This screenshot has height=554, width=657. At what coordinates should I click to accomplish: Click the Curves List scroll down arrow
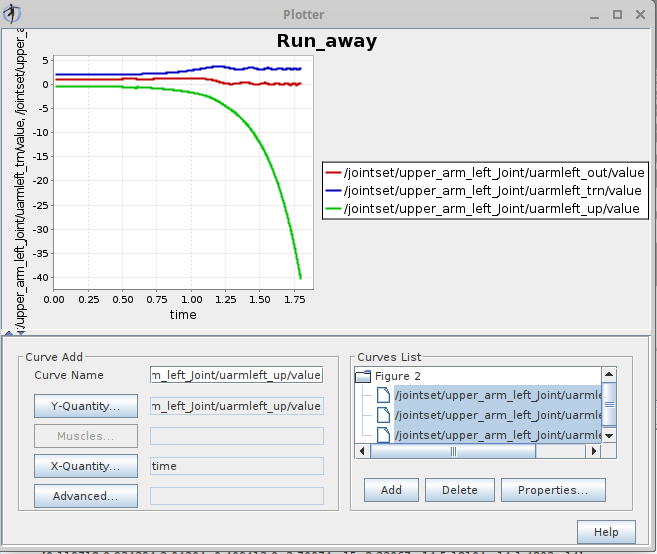tap(609, 436)
